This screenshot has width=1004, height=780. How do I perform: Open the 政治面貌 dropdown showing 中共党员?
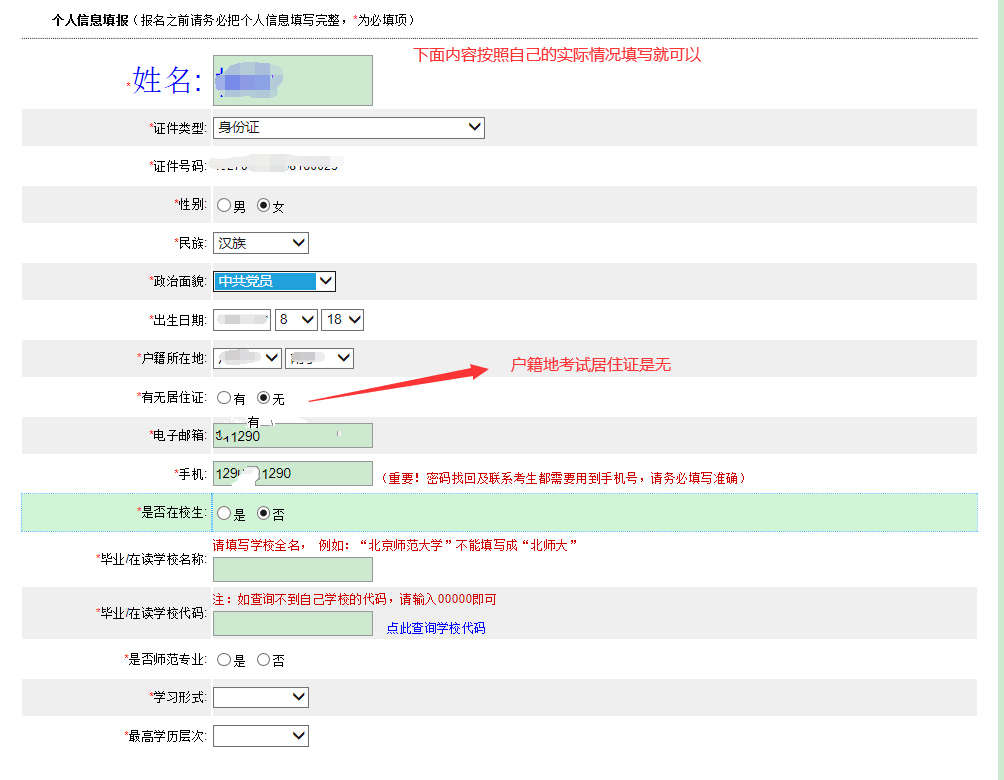(273, 281)
